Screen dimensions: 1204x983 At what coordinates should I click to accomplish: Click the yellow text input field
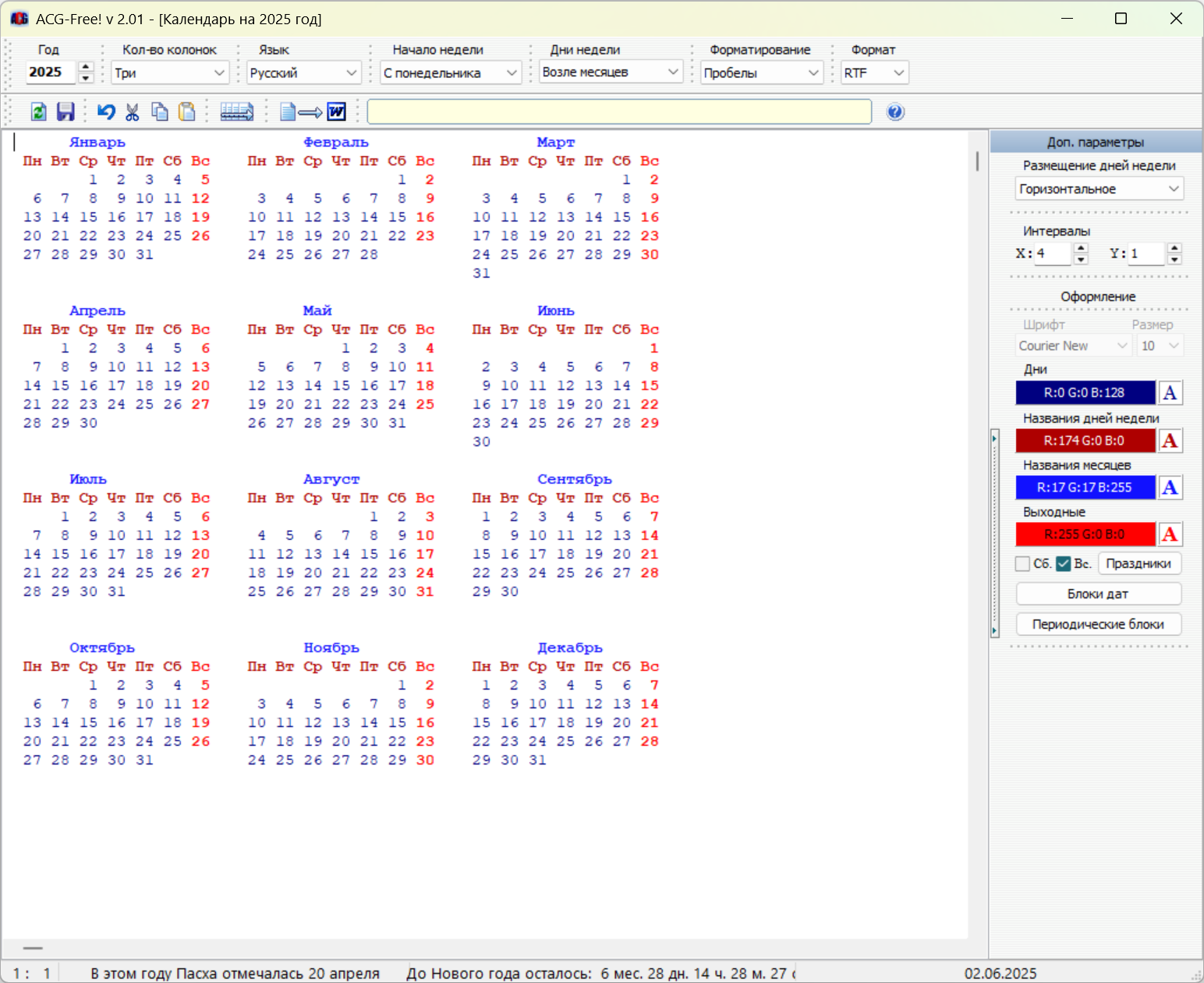(x=619, y=112)
